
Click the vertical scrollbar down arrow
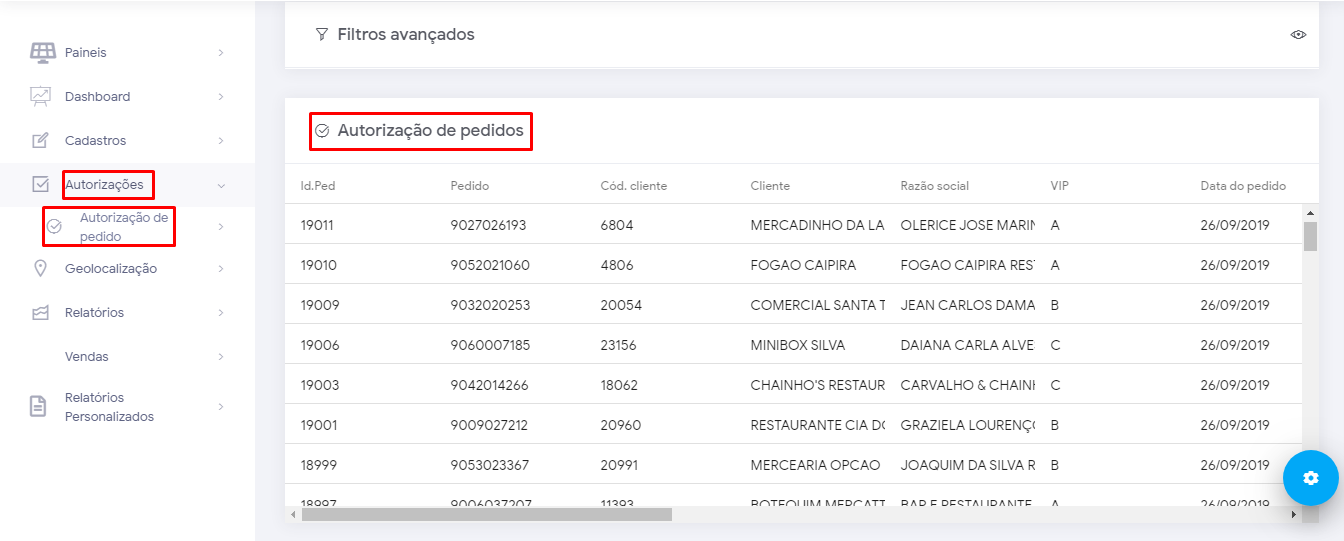pyautogui.click(x=1310, y=501)
